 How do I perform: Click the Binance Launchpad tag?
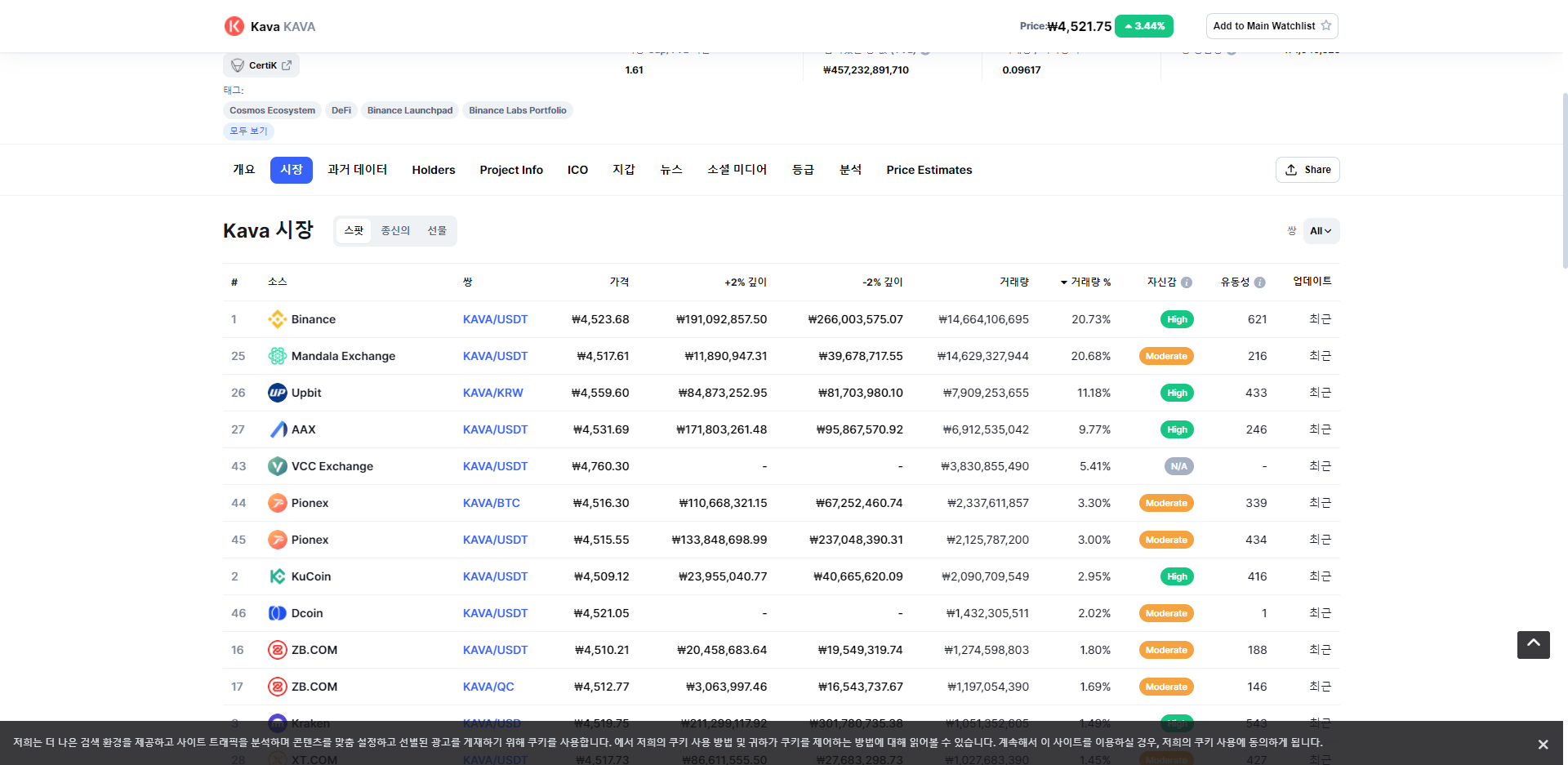(x=410, y=110)
